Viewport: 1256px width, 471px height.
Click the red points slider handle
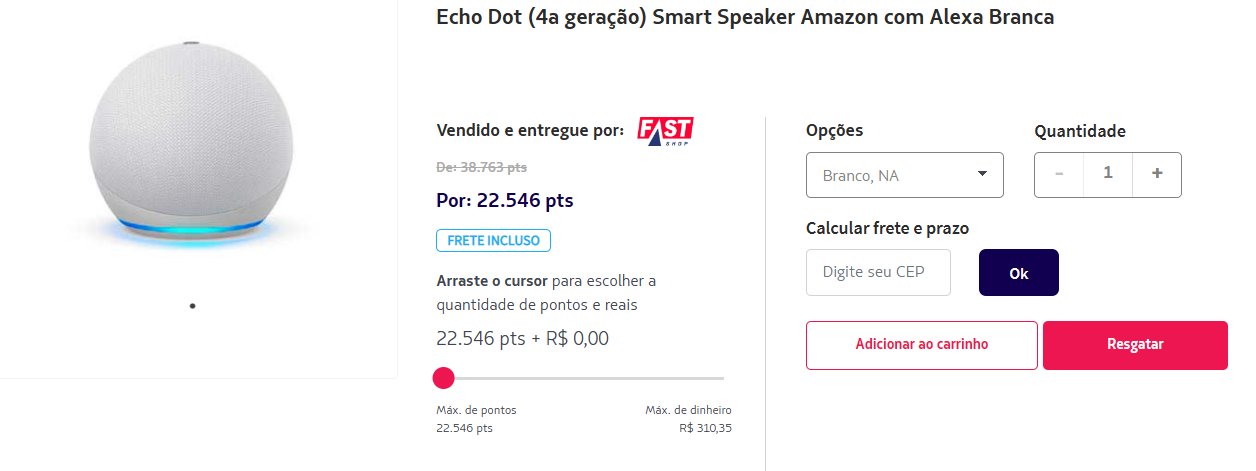coord(444,378)
